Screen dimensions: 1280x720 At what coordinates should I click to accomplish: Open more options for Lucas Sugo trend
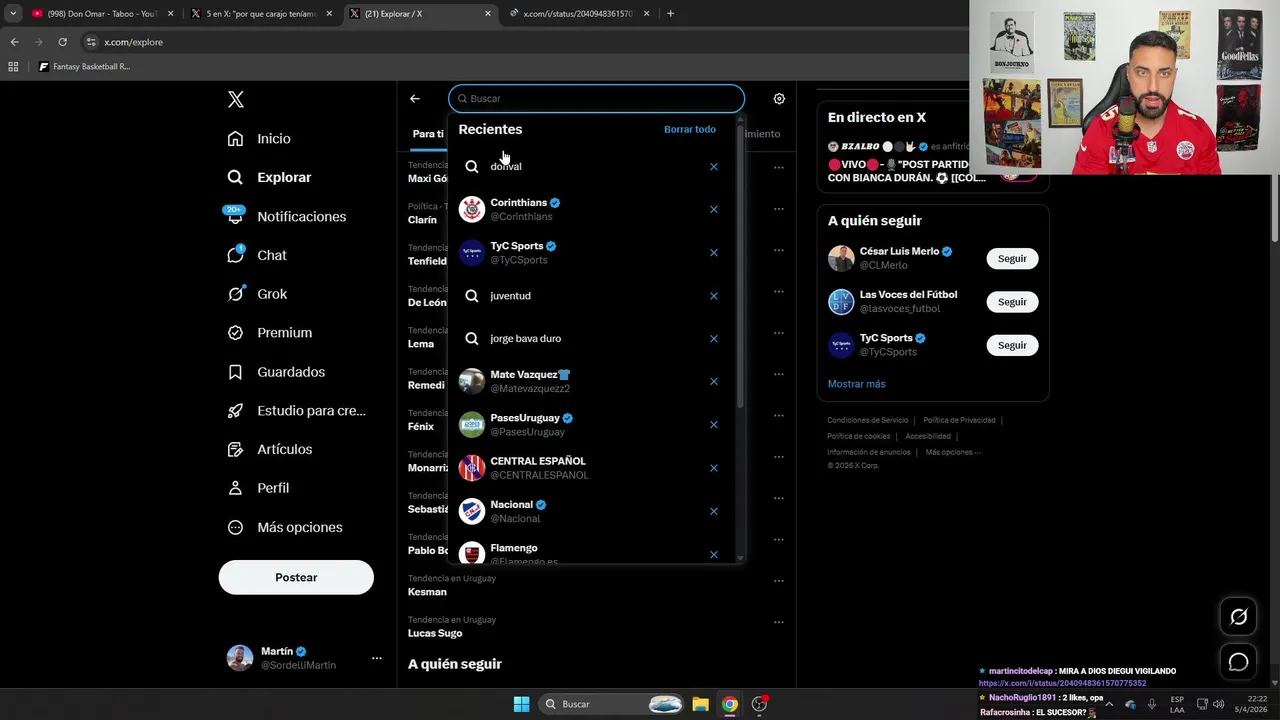tap(778, 622)
